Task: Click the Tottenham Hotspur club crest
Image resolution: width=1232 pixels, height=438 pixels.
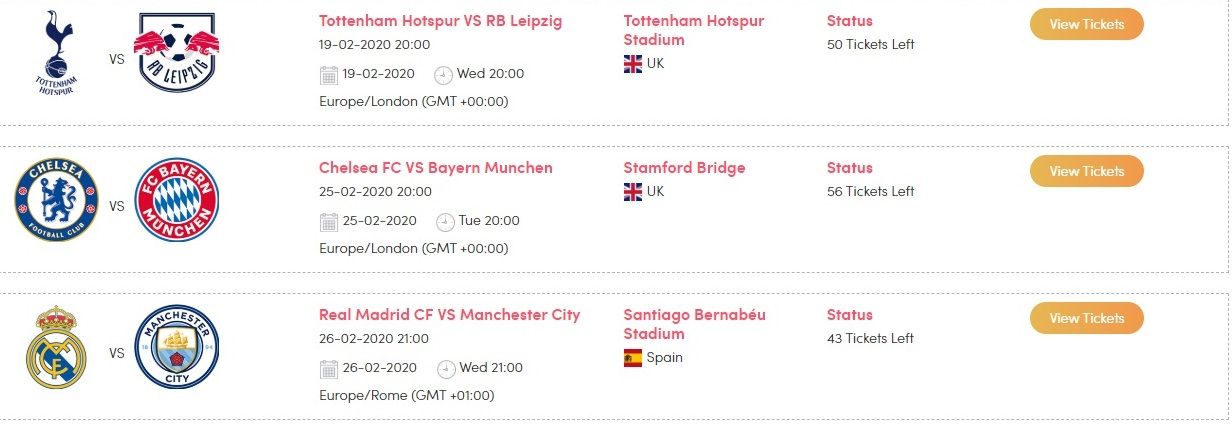Action: [56, 53]
